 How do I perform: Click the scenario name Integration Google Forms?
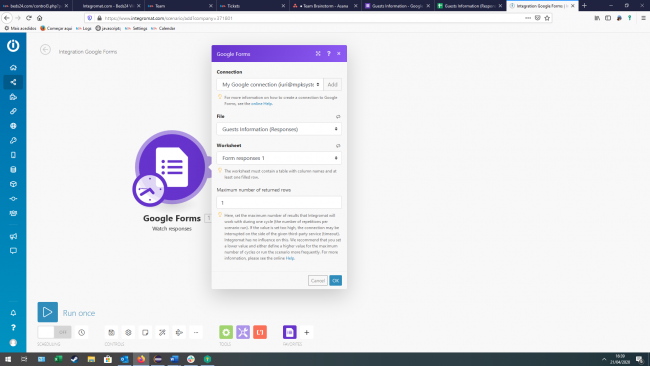(x=88, y=52)
